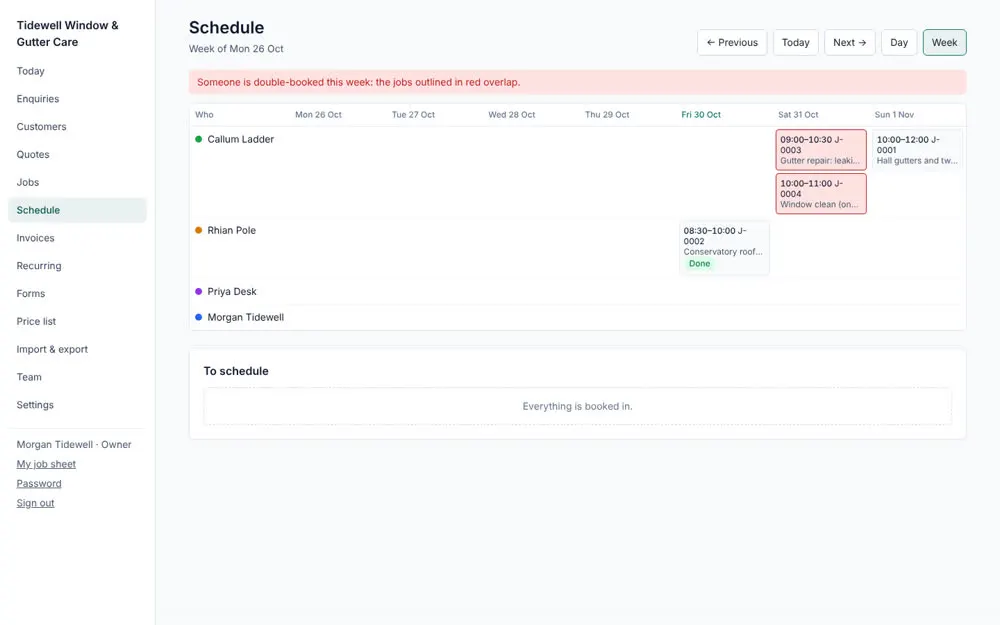The width and height of the screenshot is (1000, 625).
Task: Click 'Everything is booked in.' message
Action: [577, 406]
